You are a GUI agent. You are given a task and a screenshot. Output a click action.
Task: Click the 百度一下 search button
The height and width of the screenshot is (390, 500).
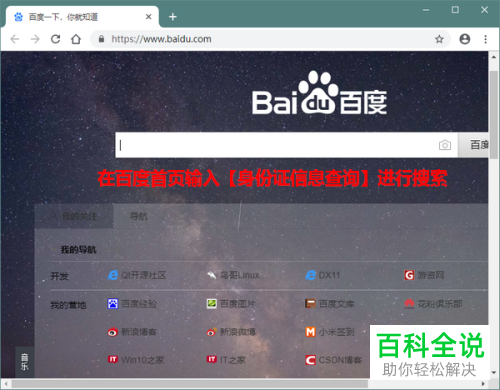[473, 145]
